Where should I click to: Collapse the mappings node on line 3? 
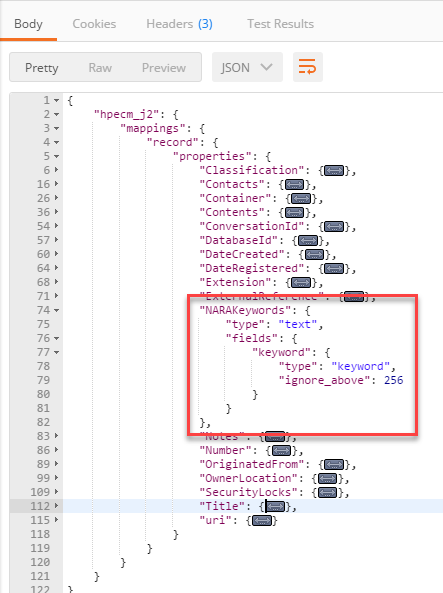[x=56, y=128]
